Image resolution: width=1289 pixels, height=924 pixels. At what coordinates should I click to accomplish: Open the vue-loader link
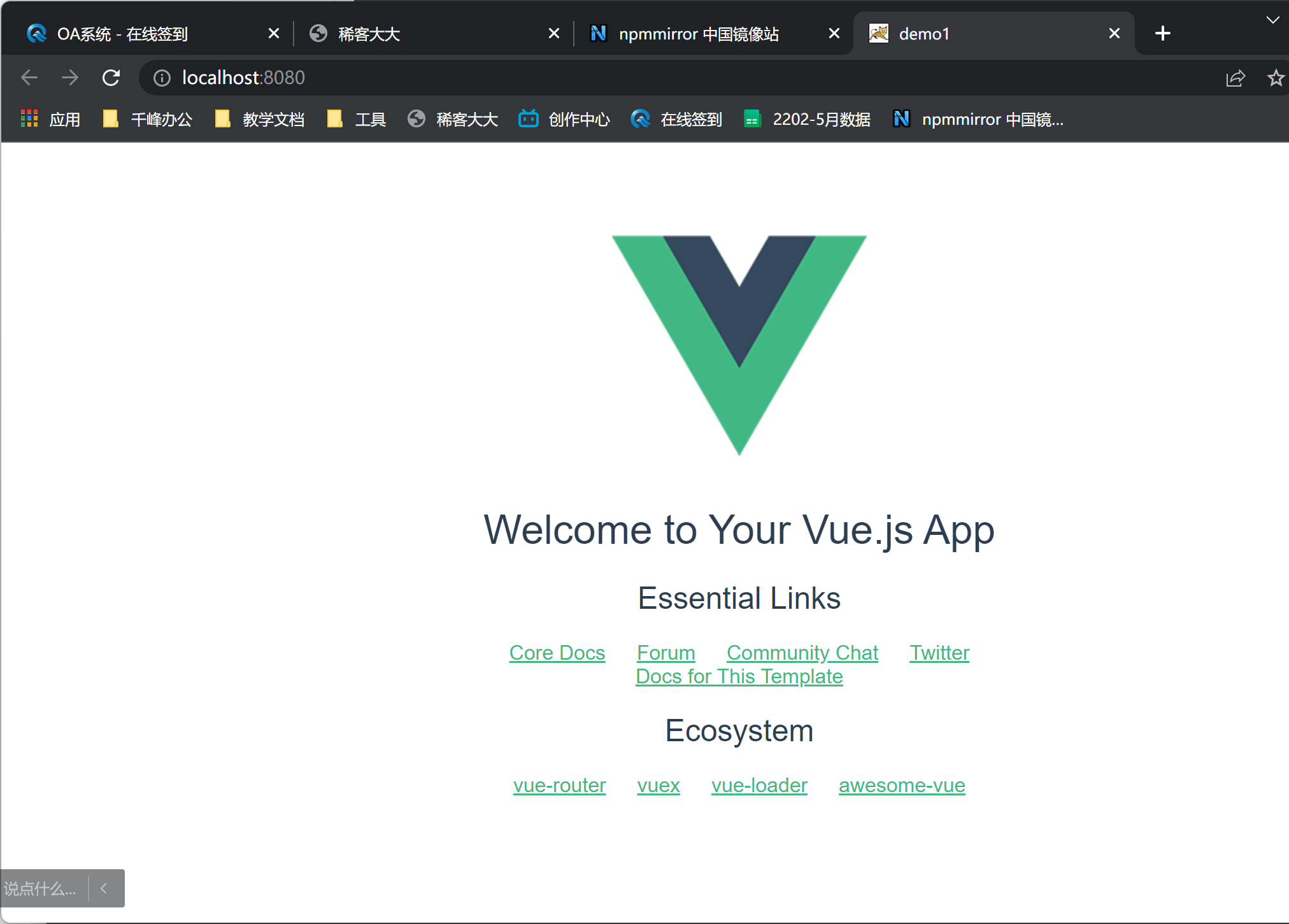point(759,785)
